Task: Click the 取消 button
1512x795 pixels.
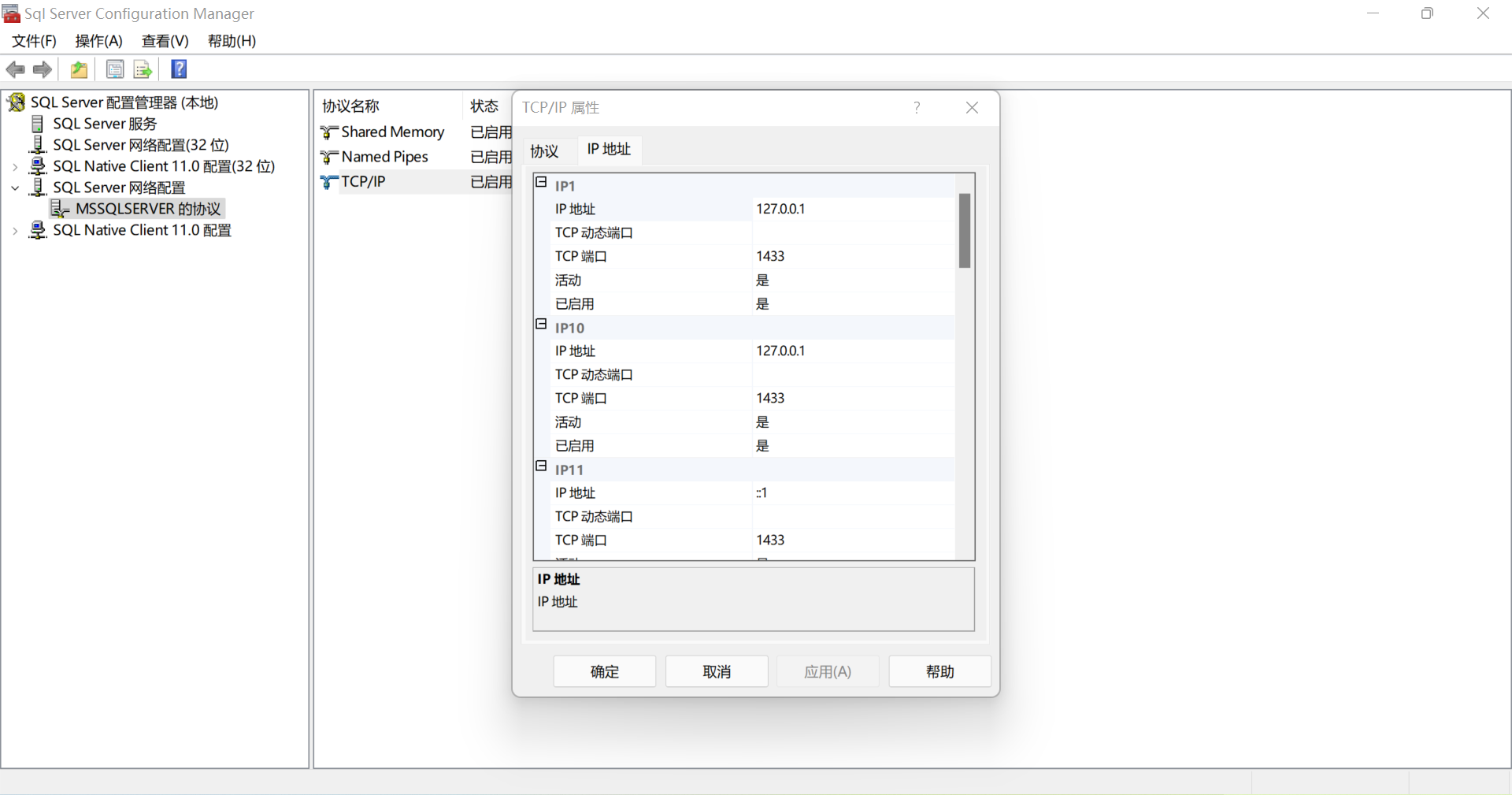Action: point(717,671)
